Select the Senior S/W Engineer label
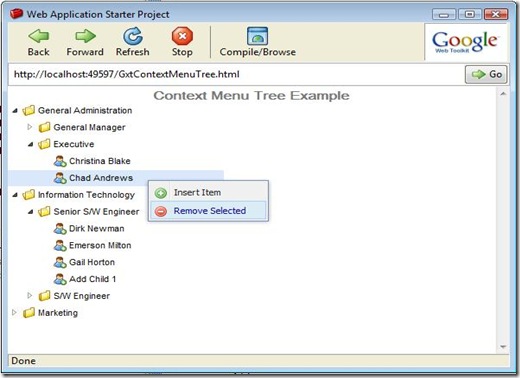 point(96,212)
